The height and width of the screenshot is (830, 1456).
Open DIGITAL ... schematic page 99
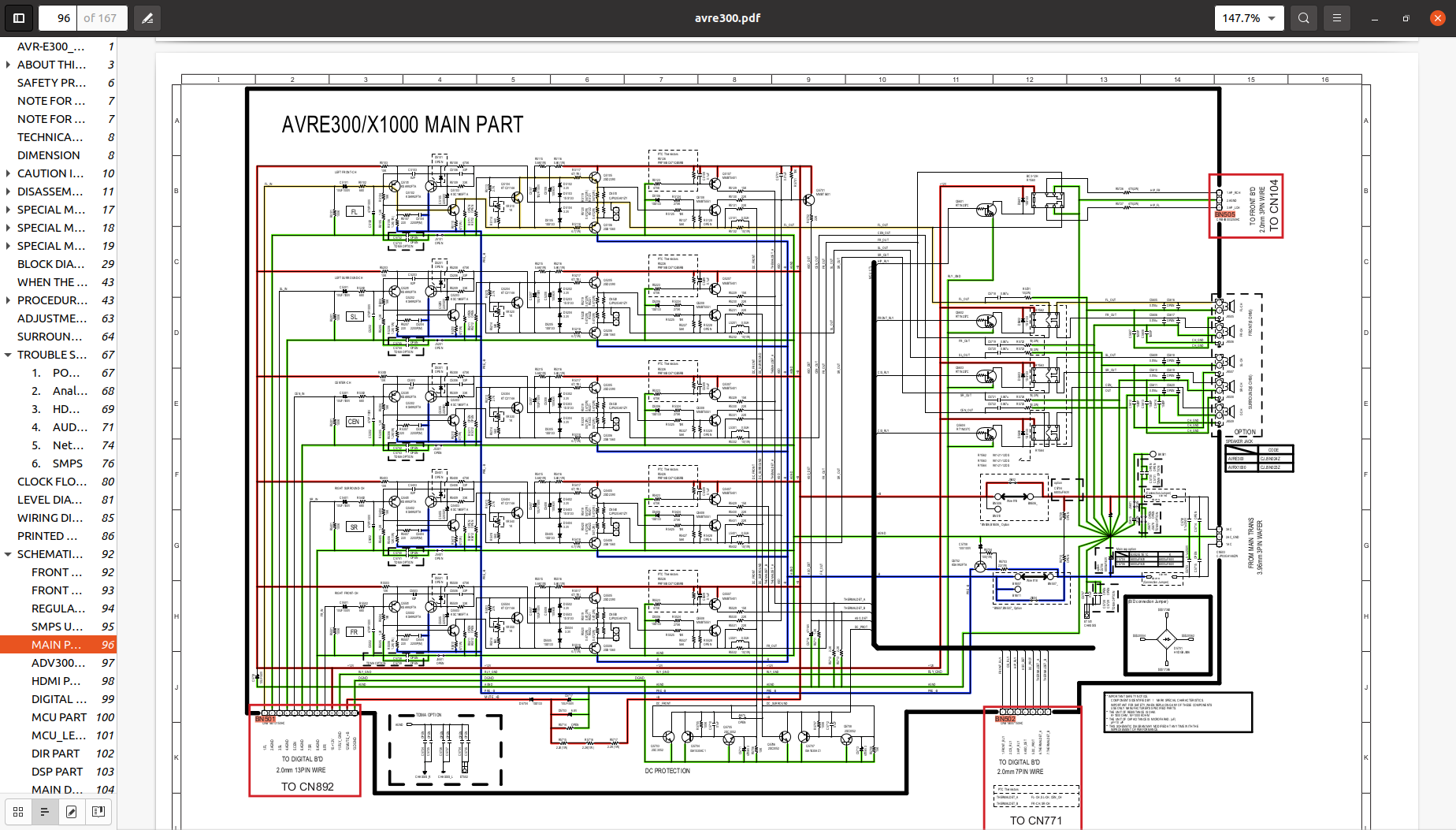pyautogui.click(x=58, y=699)
